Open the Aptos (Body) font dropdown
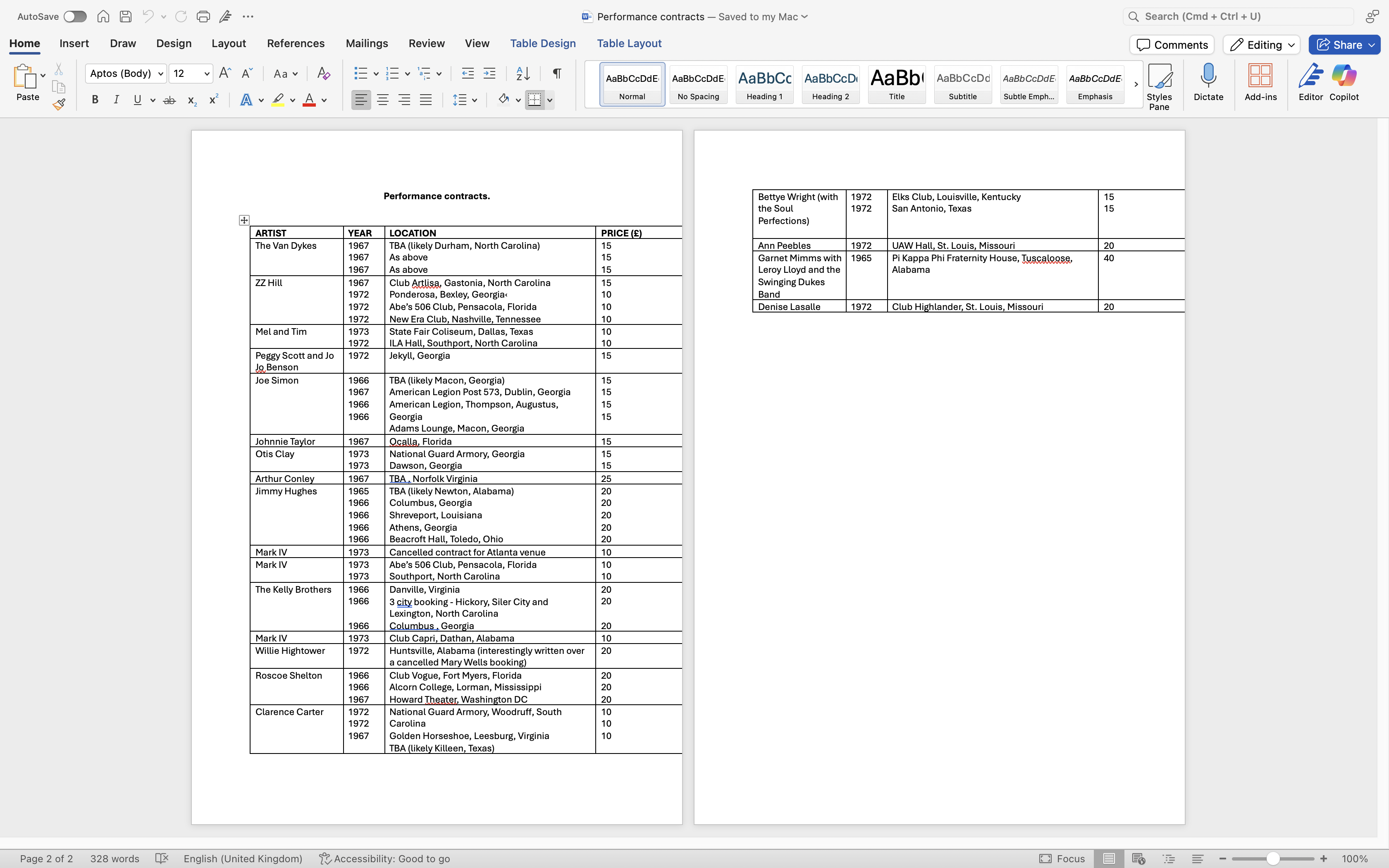Viewport: 1389px width, 868px height. (126, 74)
